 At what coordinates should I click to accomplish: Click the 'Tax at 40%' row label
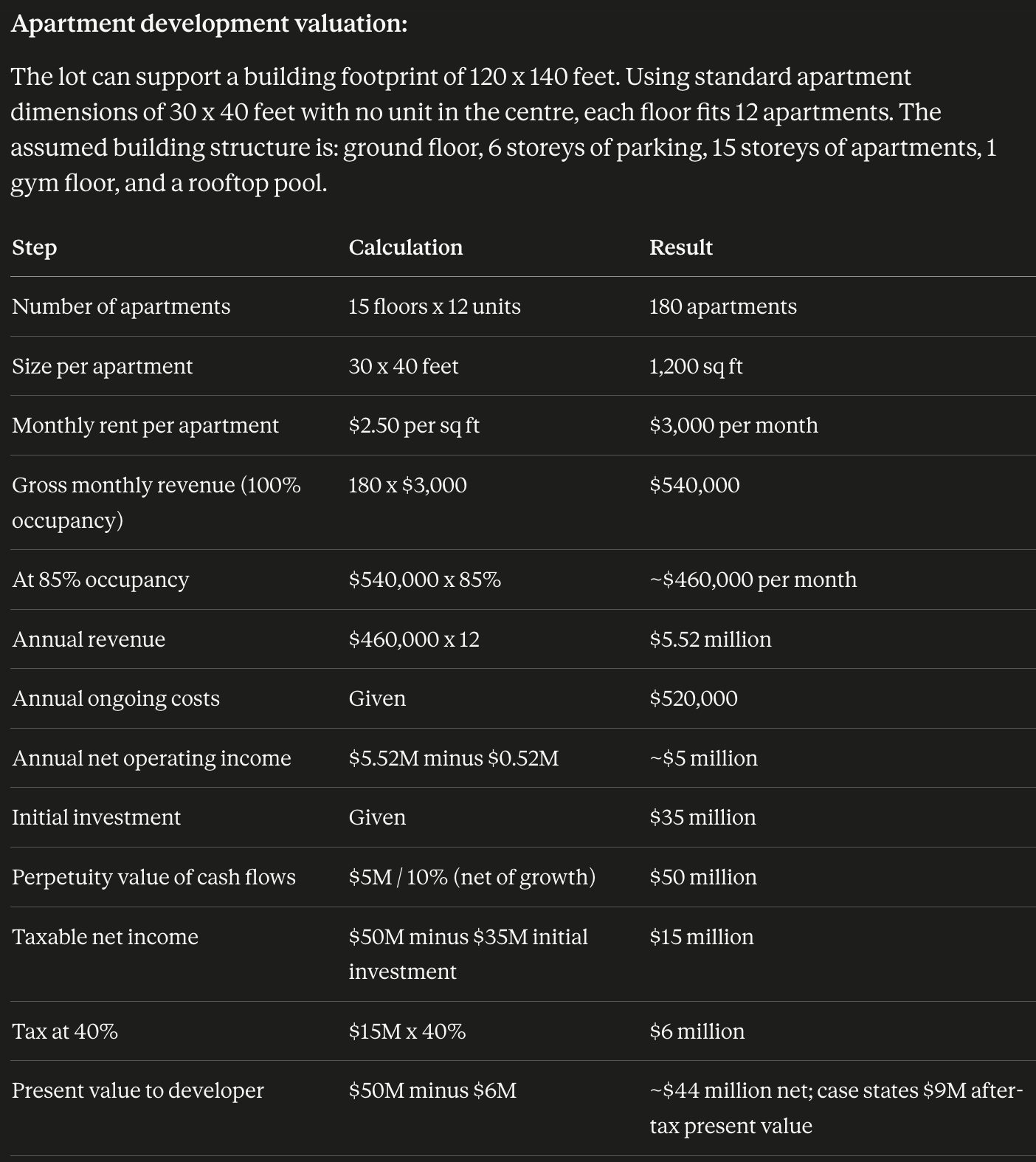point(65,1031)
